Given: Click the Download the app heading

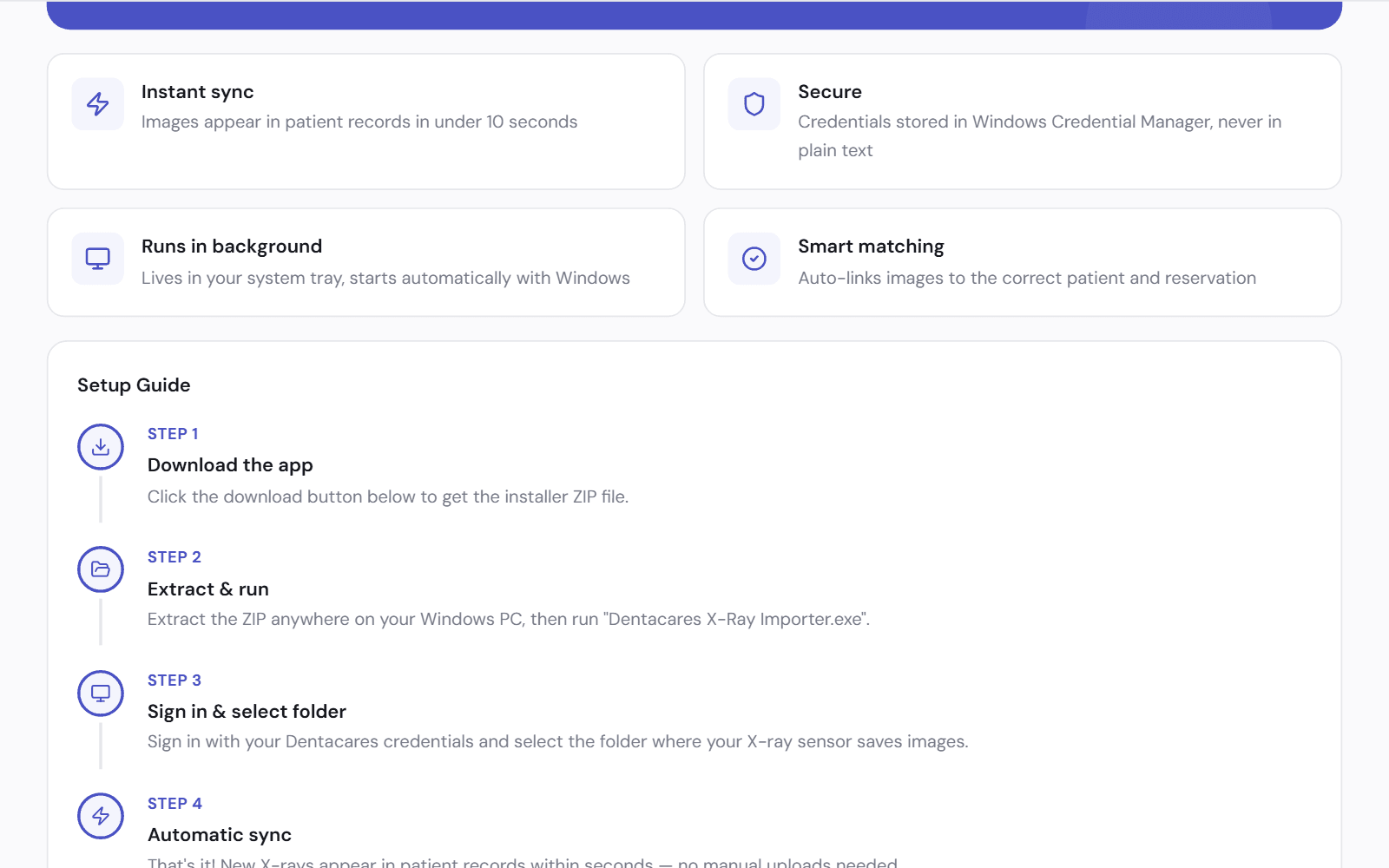Looking at the screenshot, I should pyautogui.click(x=230, y=465).
